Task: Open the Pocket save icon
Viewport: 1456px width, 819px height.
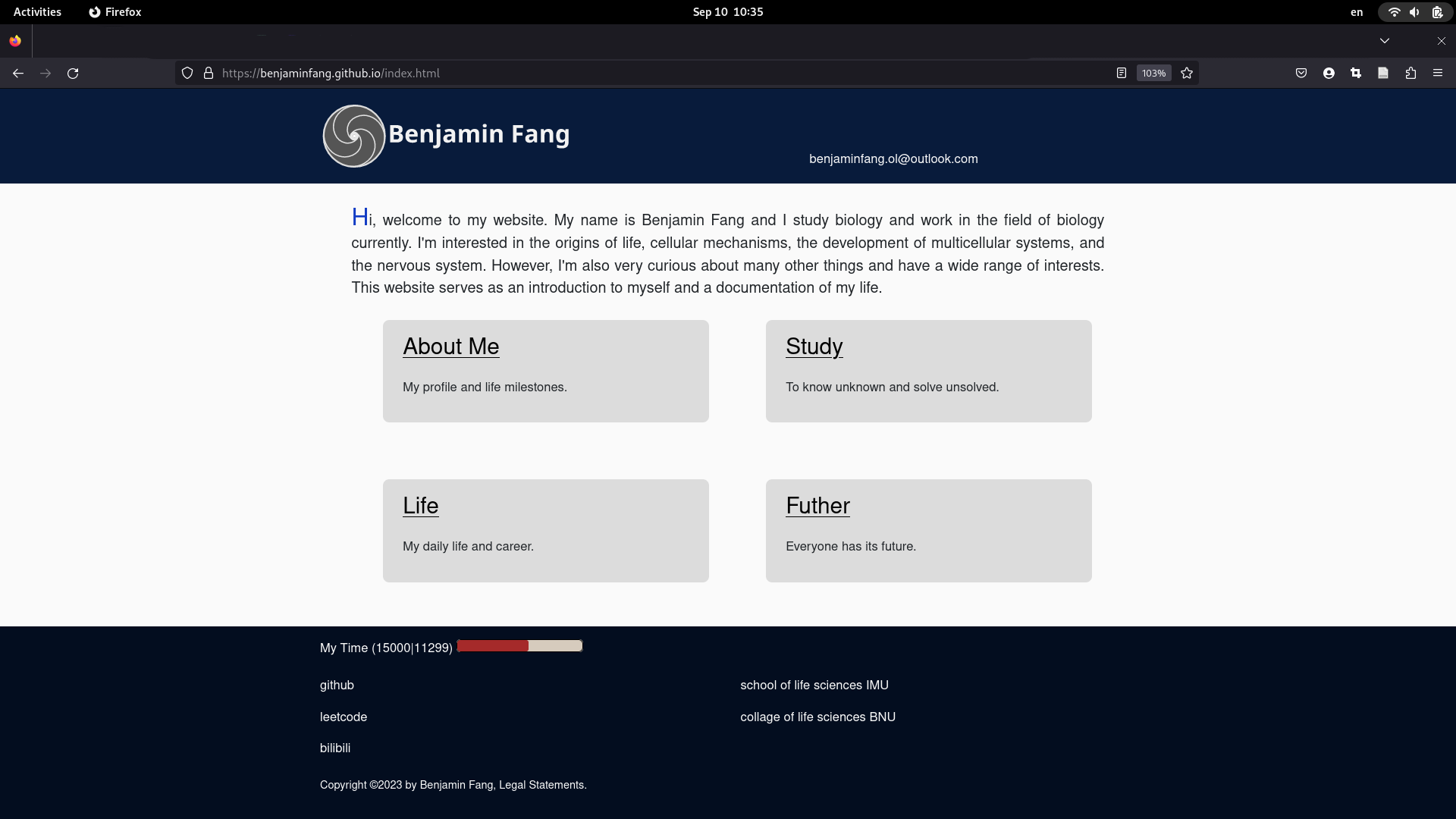Action: pyautogui.click(x=1301, y=74)
